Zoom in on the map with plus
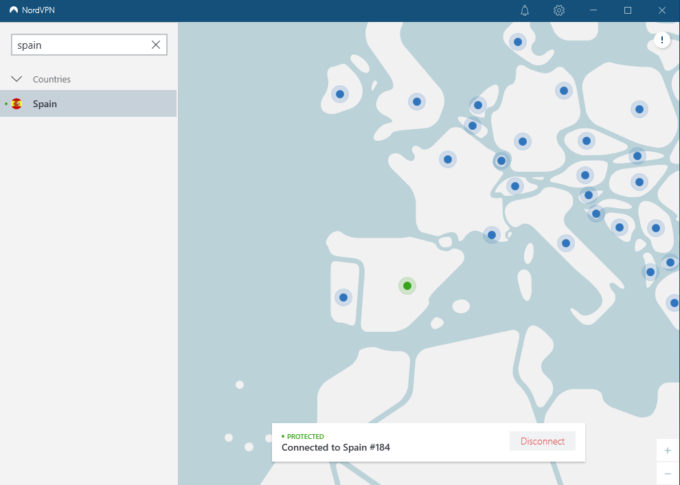Viewport: 680px width, 485px height. [667, 451]
